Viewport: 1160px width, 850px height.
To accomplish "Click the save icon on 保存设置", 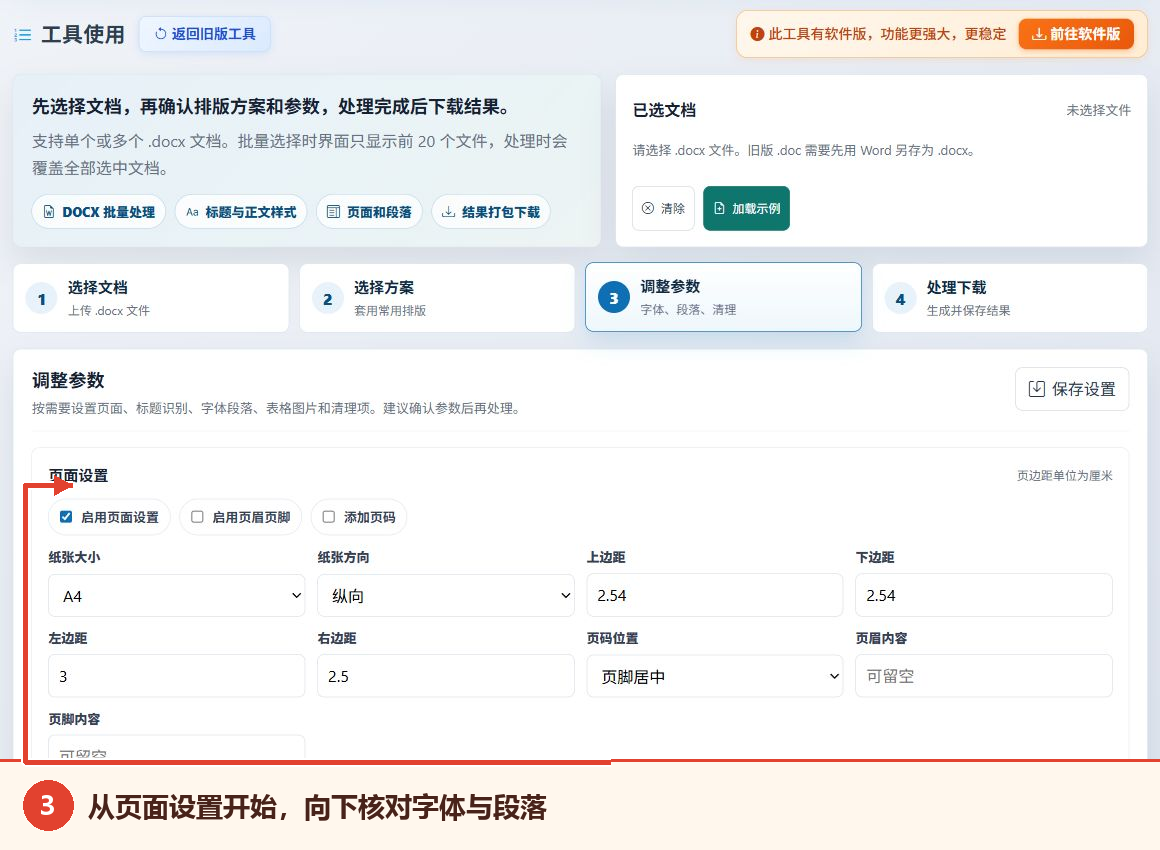I will (x=1037, y=389).
